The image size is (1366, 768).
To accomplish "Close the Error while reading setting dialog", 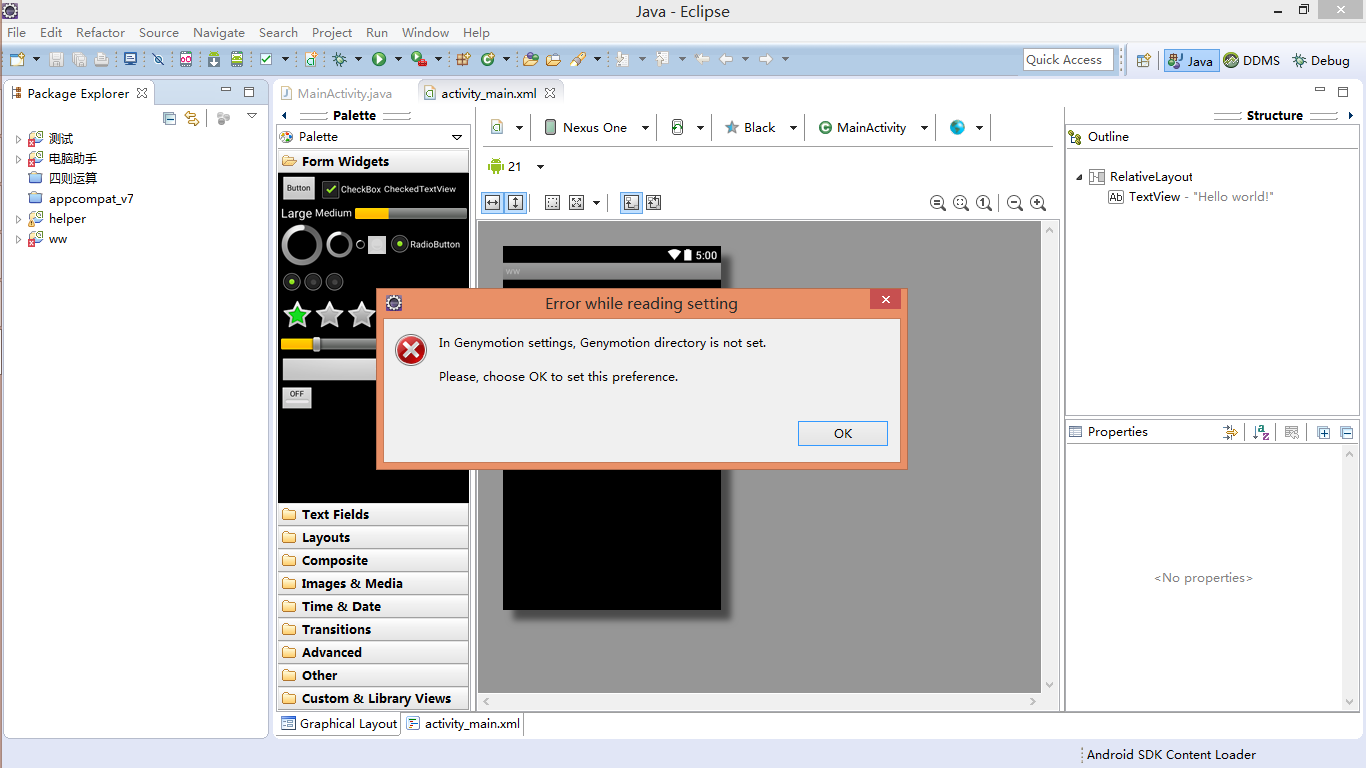I will (885, 300).
